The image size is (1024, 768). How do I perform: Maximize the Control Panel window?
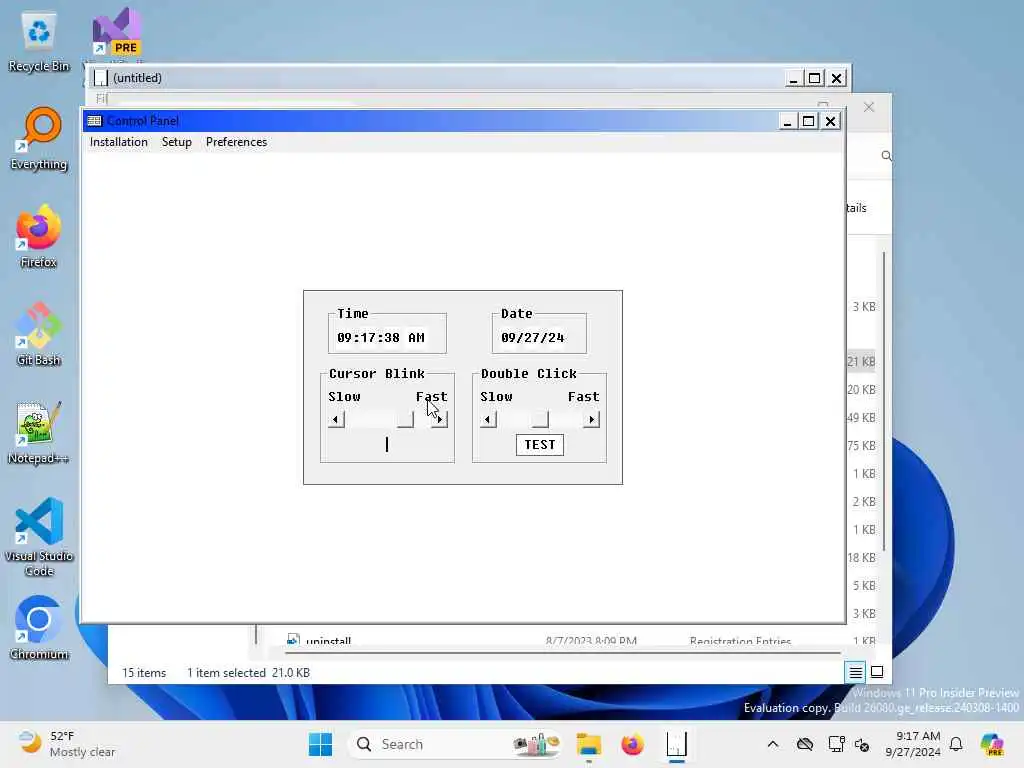(808, 121)
